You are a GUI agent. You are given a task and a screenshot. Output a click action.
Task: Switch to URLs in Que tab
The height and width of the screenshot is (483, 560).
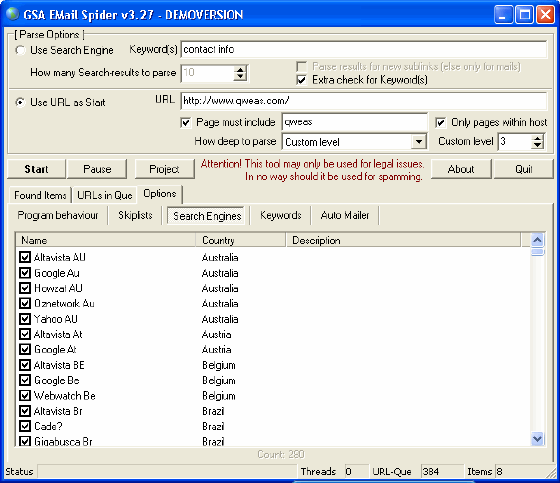(105, 195)
